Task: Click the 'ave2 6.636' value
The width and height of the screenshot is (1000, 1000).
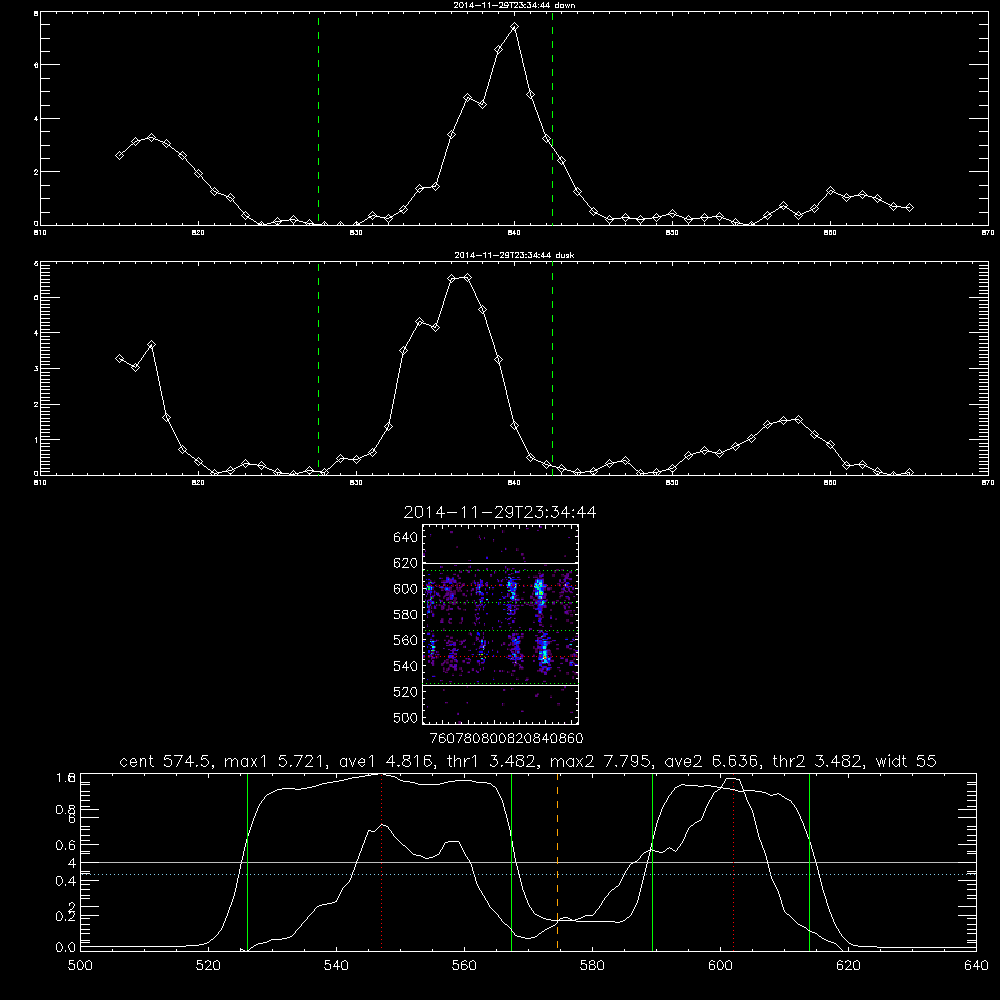Action: coord(711,761)
